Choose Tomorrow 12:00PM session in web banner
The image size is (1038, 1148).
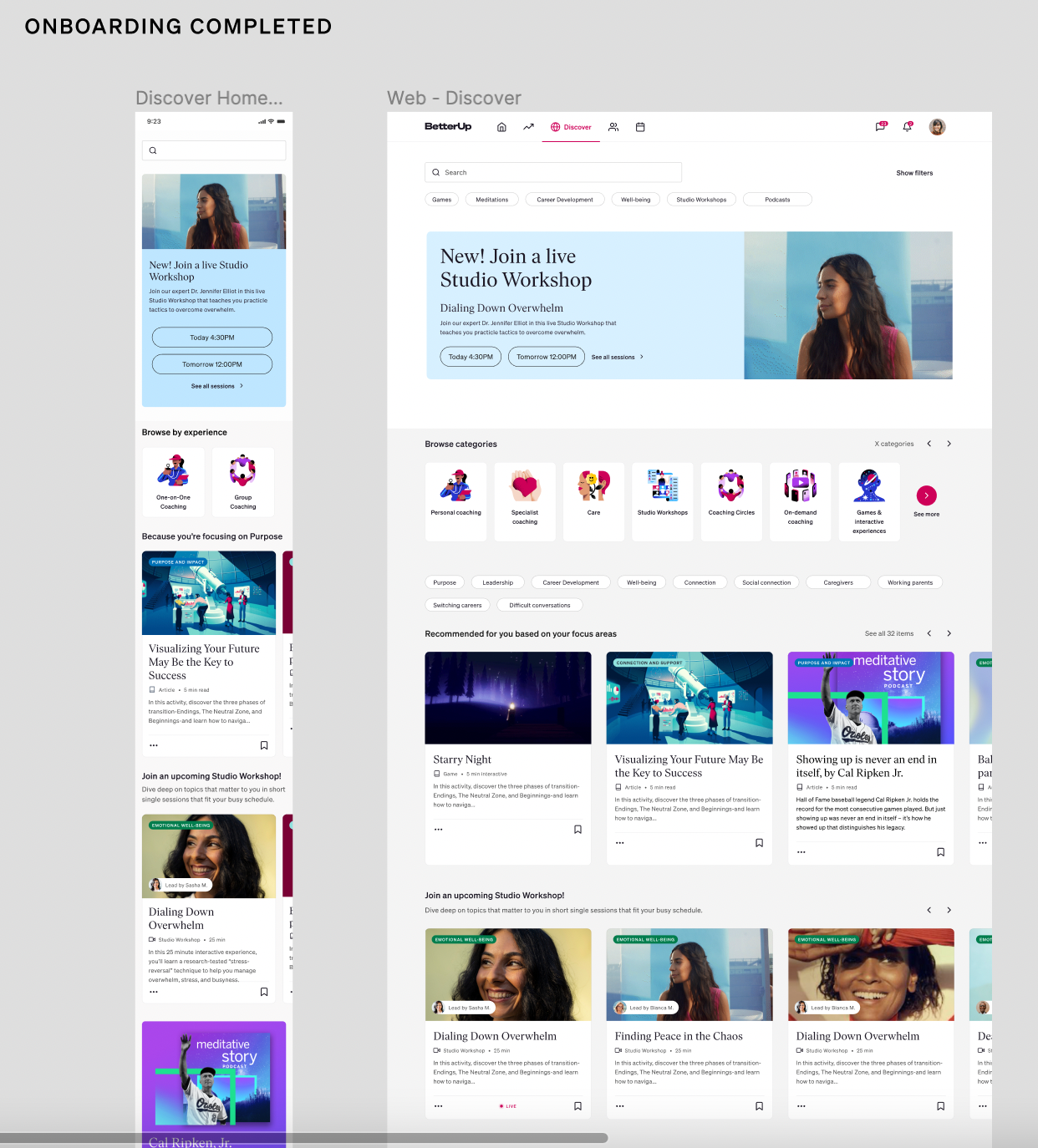(547, 357)
